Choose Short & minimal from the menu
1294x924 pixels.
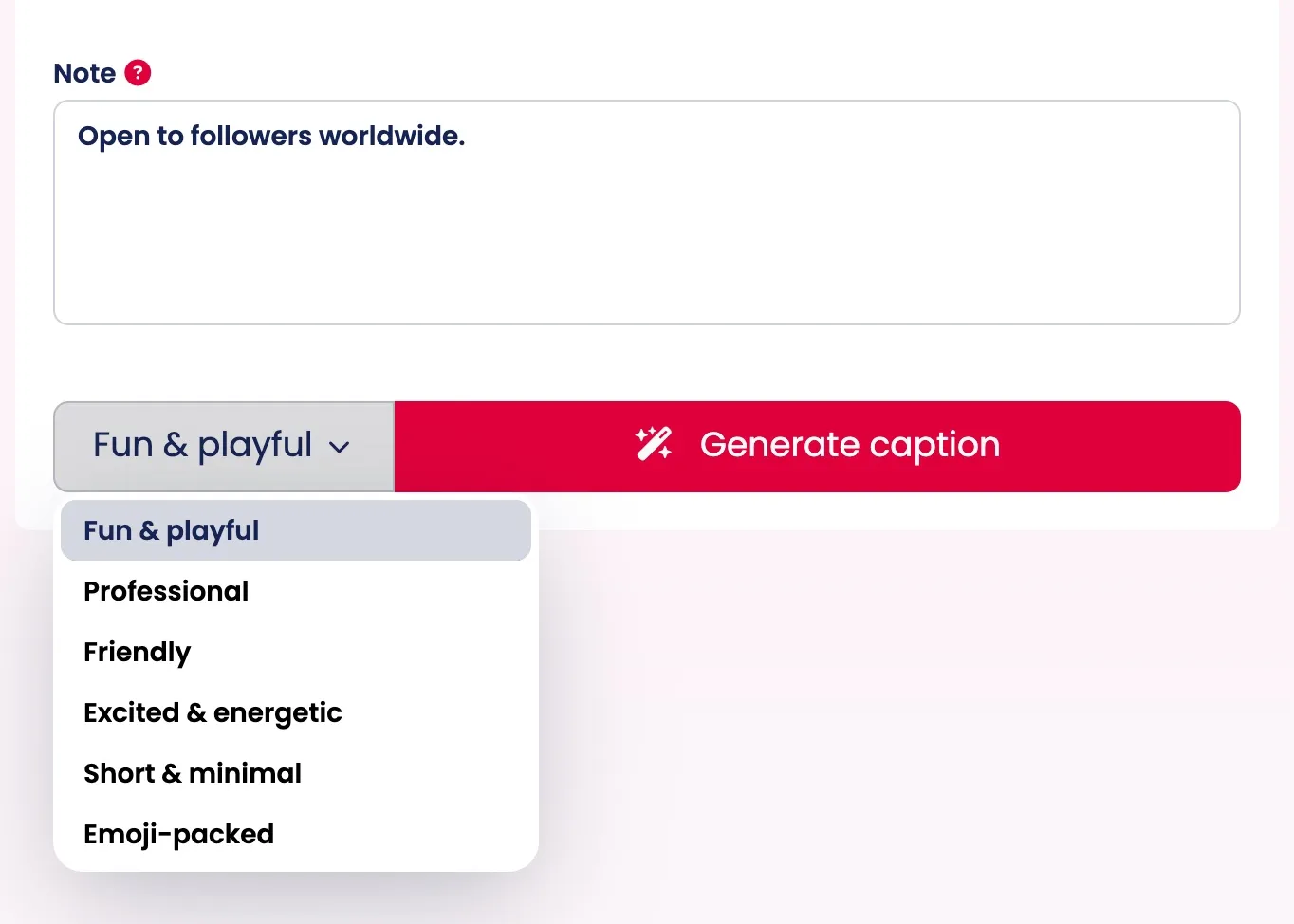296,773
